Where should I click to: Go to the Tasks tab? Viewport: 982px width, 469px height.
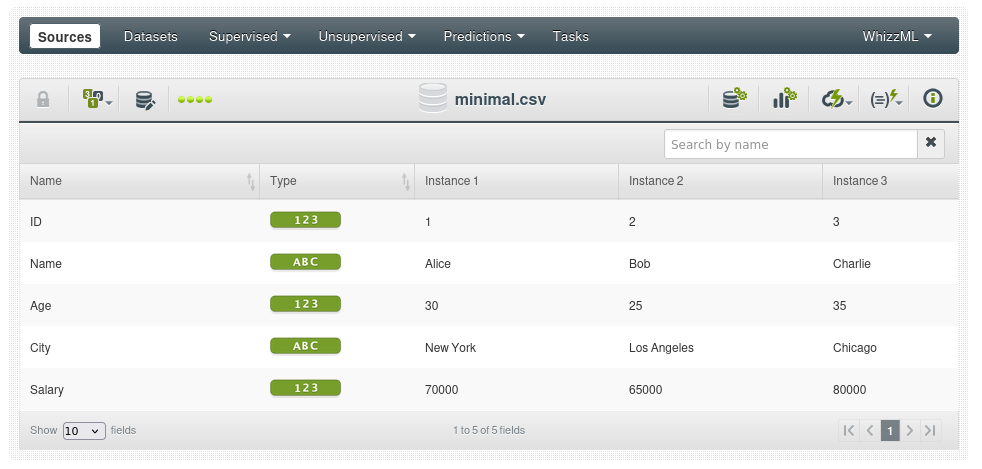571,36
